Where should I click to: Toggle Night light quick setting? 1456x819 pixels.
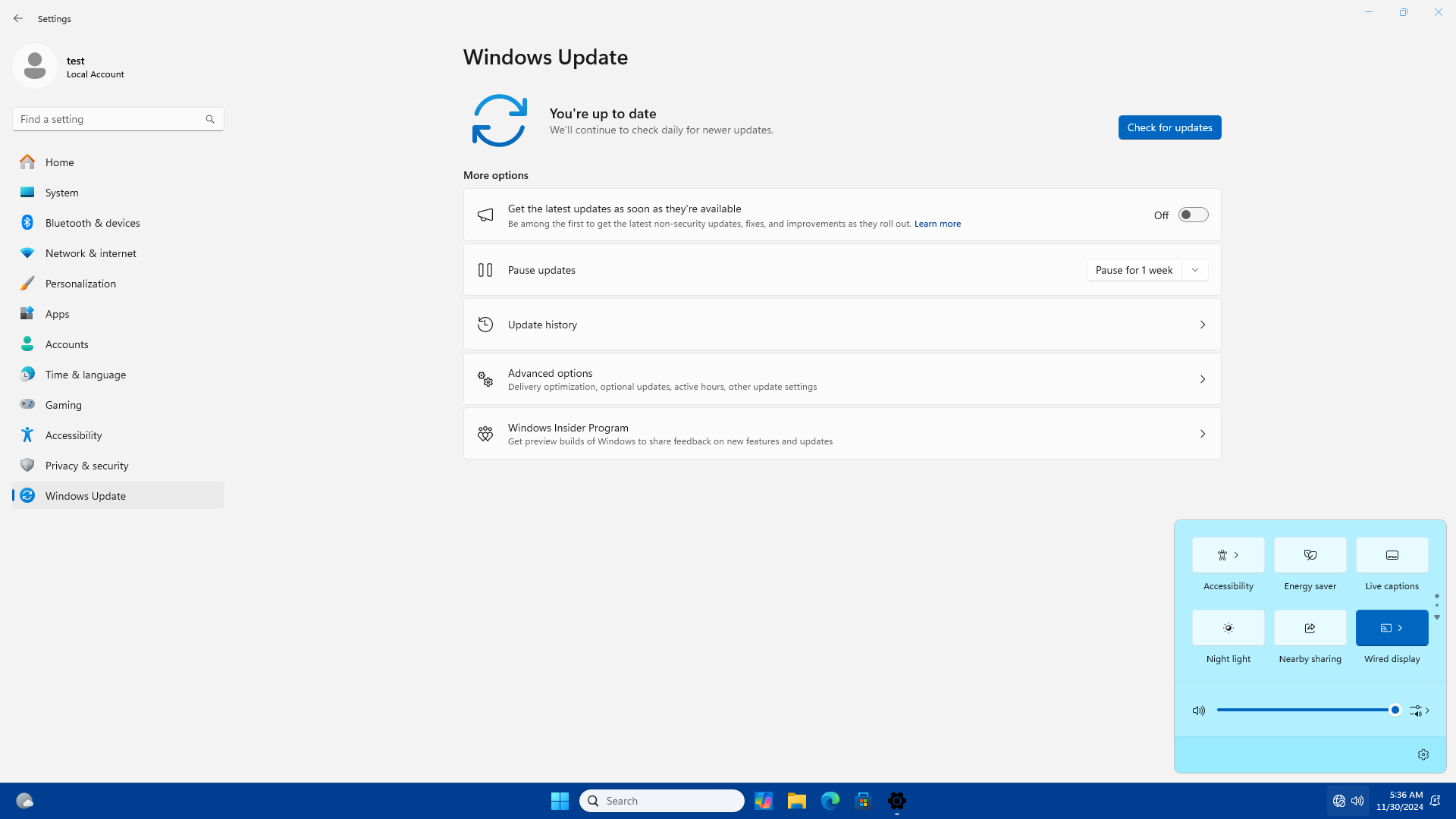click(x=1228, y=628)
